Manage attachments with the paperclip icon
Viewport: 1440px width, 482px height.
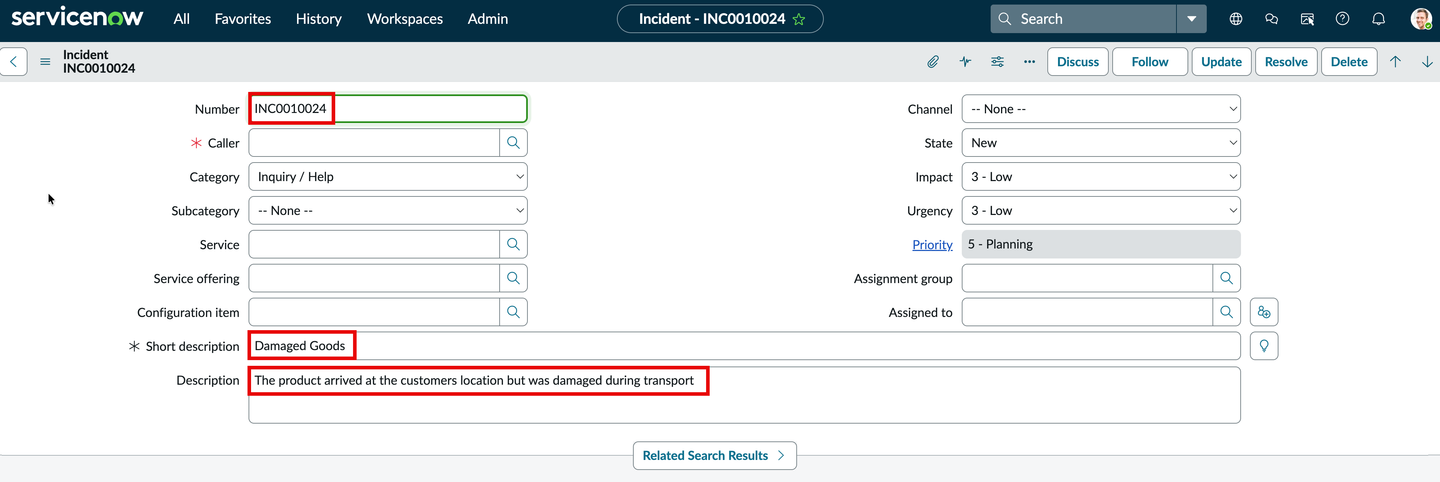tap(933, 62)
